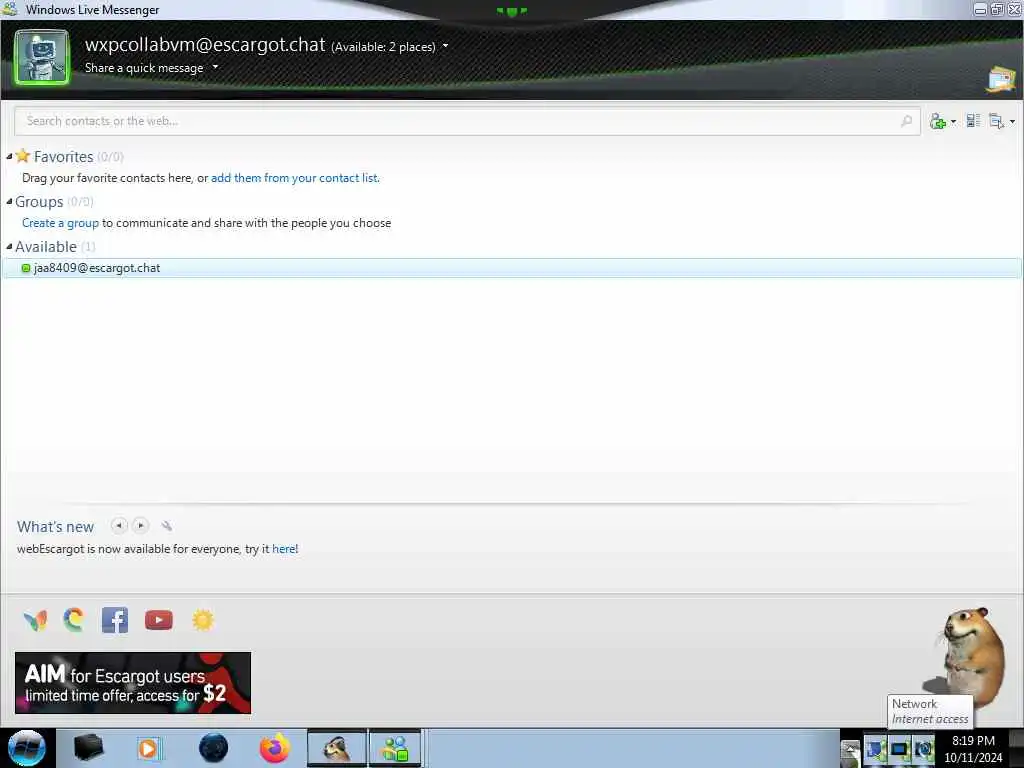Launch Windows Media Player from taskbar
The height and width of the screenshot is (768, 1024).
click(148, 748)
